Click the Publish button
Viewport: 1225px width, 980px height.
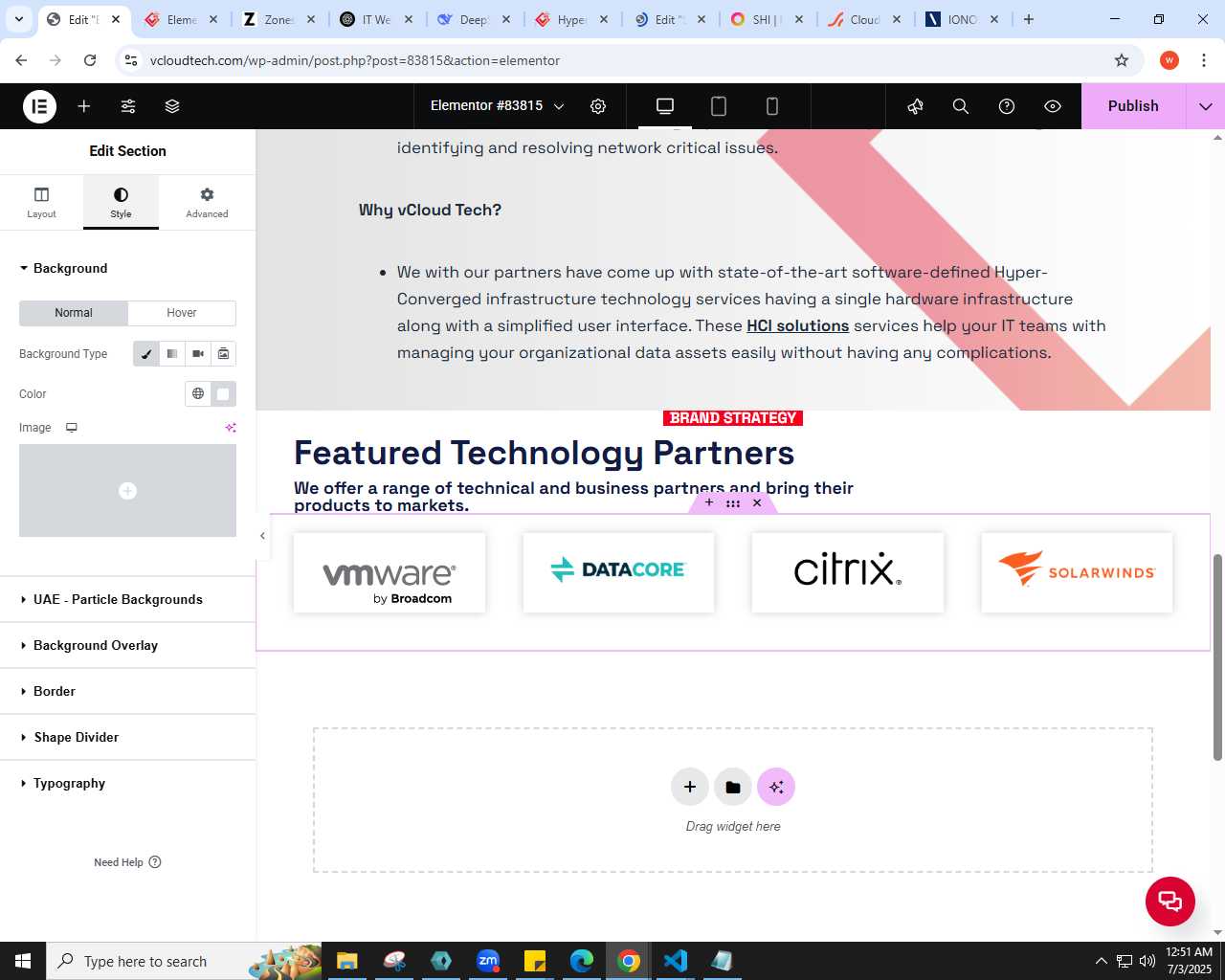pos(1133,106)
